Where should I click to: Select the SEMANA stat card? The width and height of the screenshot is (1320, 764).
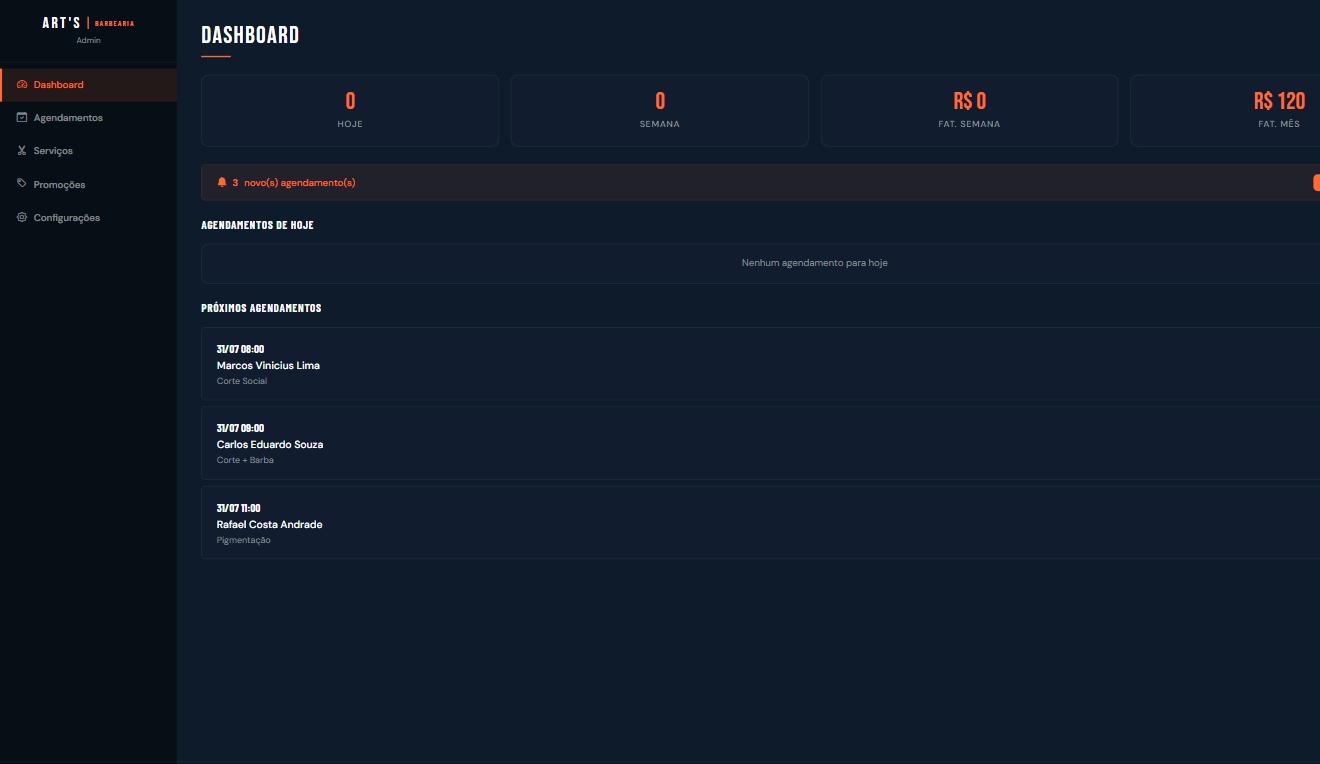[660, 111]
